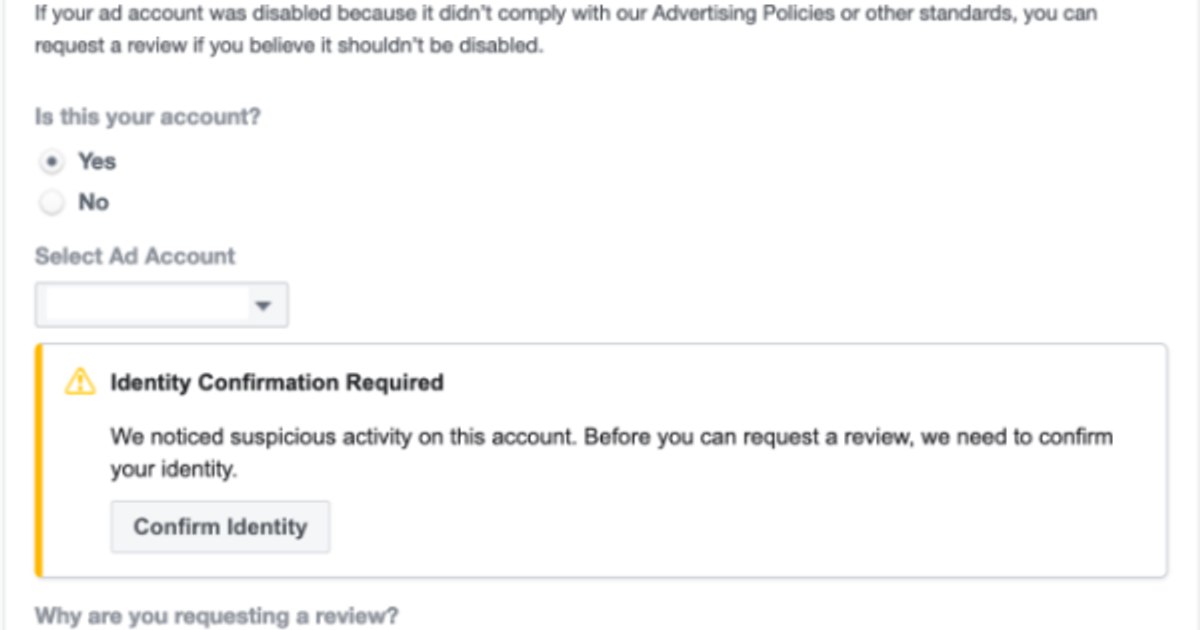
Task: Click the 'No' option label text
Action: pyautogui.click(x=93, y=202)
